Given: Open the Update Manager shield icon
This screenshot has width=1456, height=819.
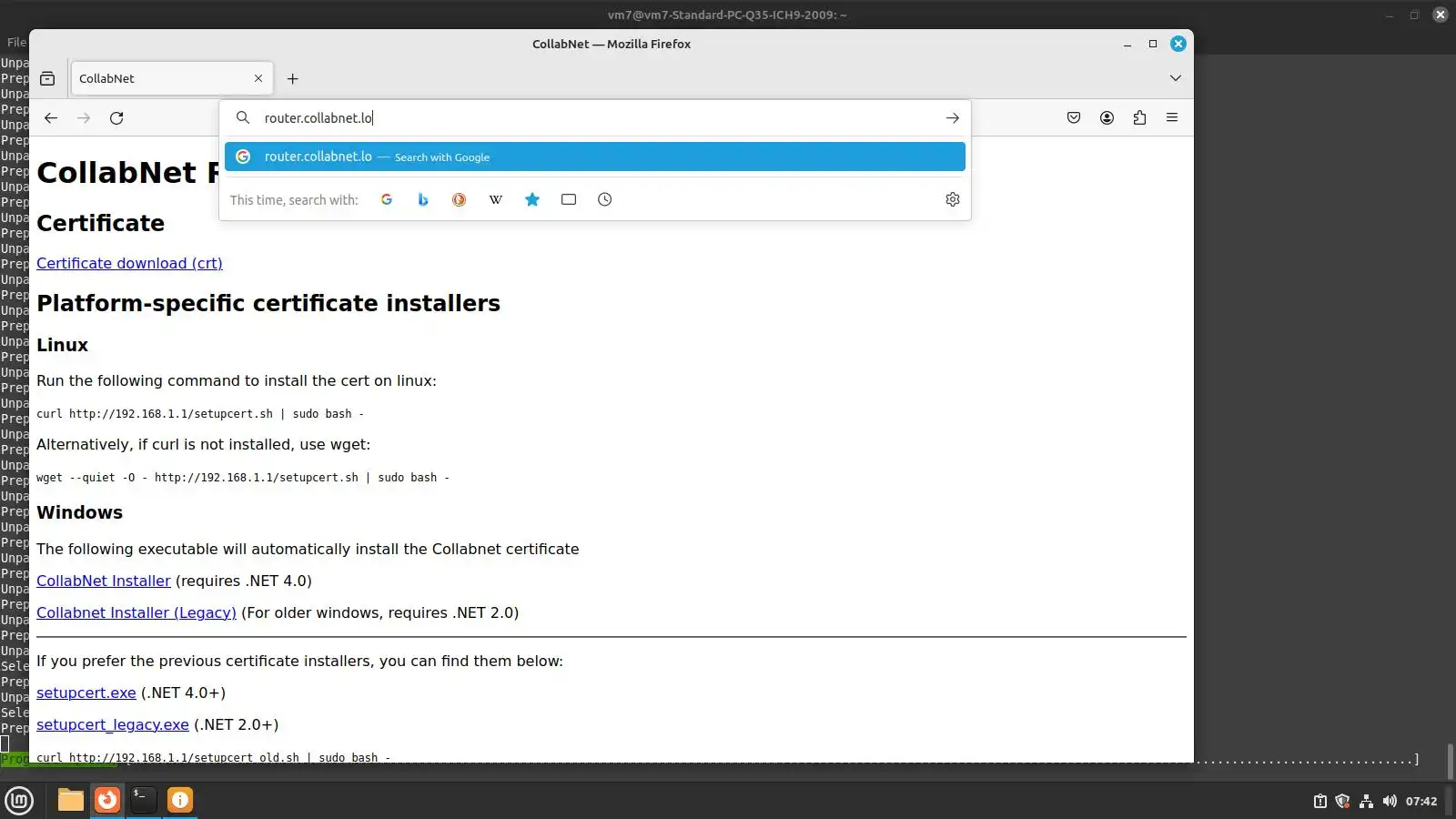Looking at the screenshot, I should (1342, 801).
